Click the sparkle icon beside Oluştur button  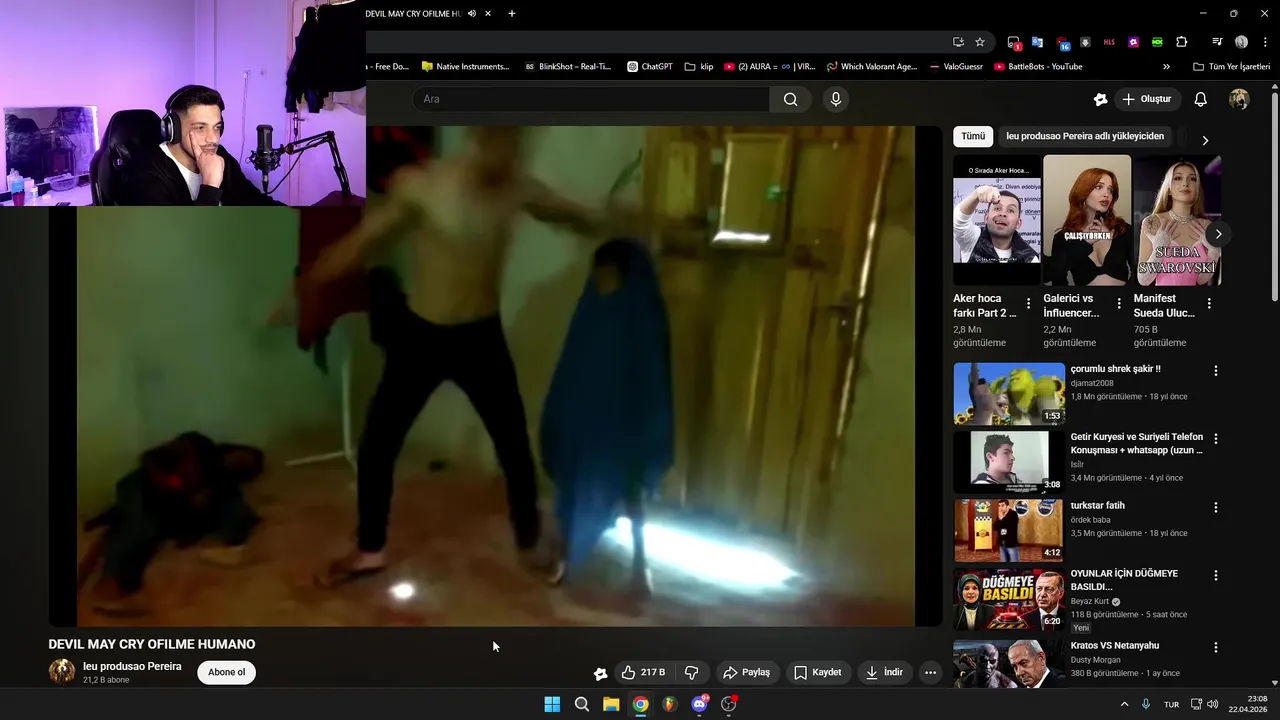1100,99
